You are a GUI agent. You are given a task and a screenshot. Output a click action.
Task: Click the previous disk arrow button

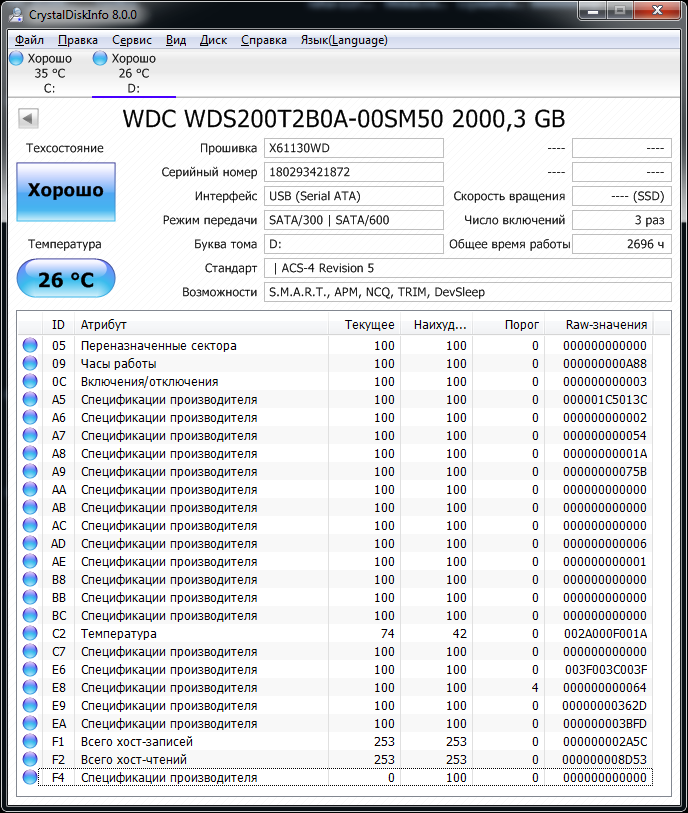28,118
